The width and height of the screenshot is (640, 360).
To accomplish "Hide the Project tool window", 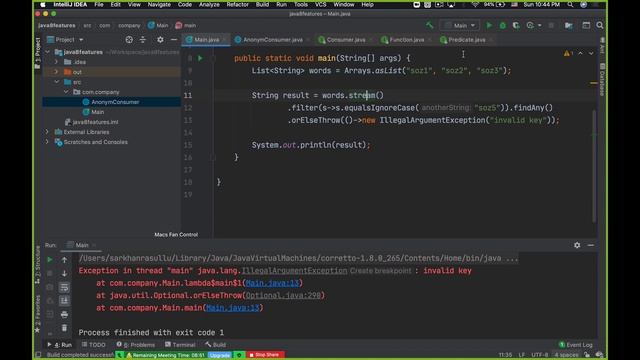I will pos(173,40).
